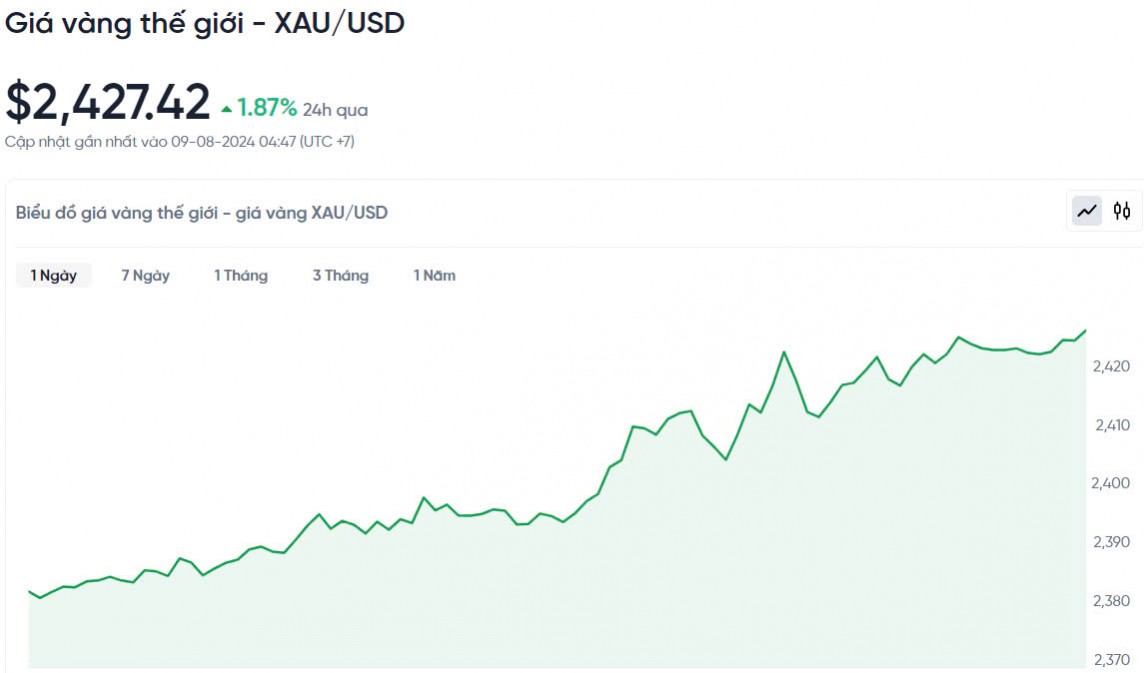Switch to the line chart view icon

1087,211
